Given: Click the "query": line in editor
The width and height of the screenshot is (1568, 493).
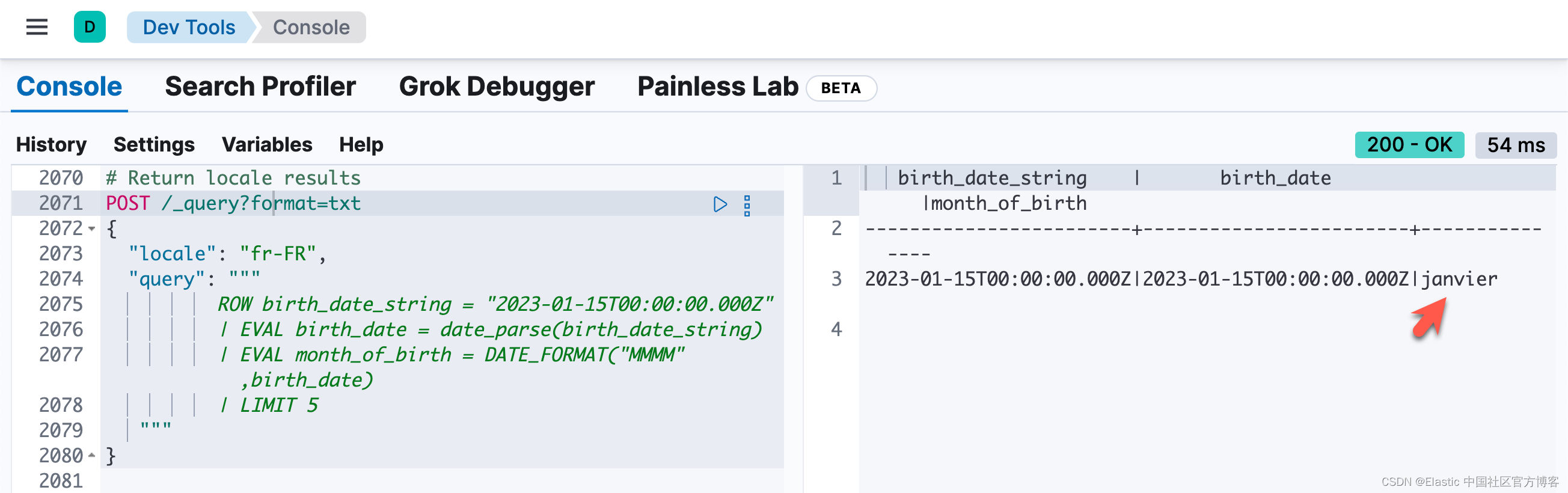Looking at the screenshot, I should coord(194,280).
